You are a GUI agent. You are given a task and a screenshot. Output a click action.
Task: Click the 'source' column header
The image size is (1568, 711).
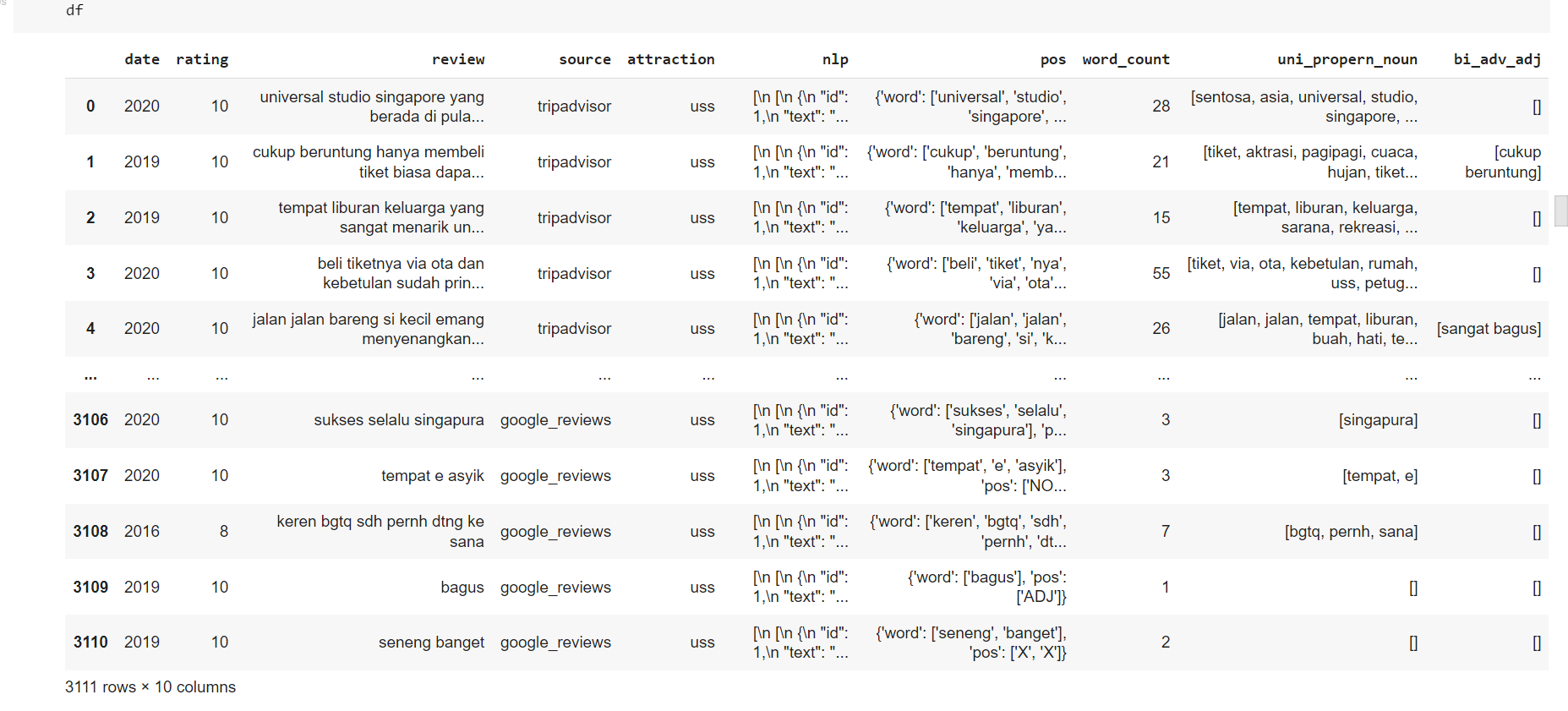click(585, 59)
